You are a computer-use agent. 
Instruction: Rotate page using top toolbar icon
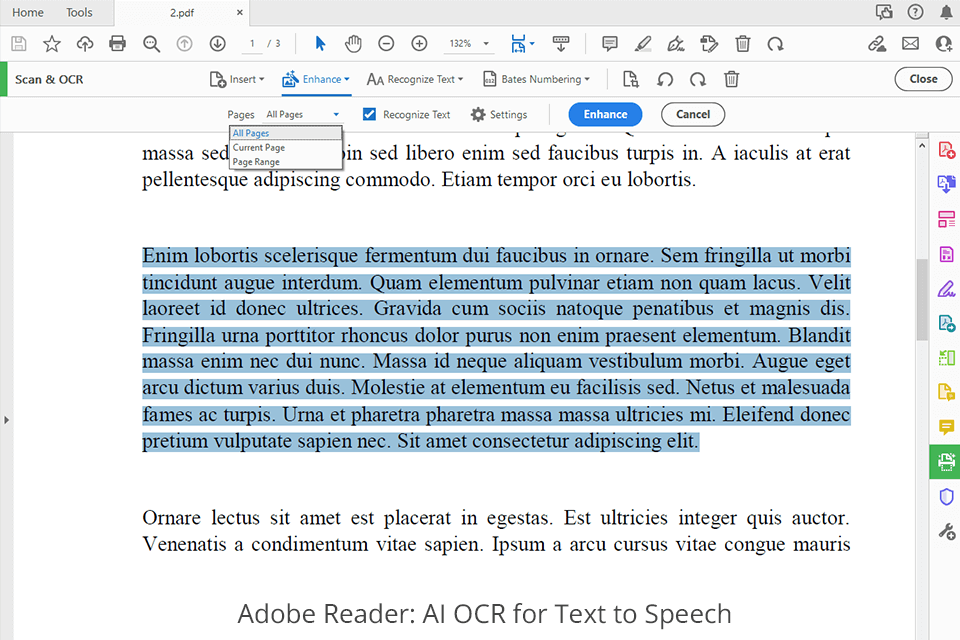click(776, 43)
